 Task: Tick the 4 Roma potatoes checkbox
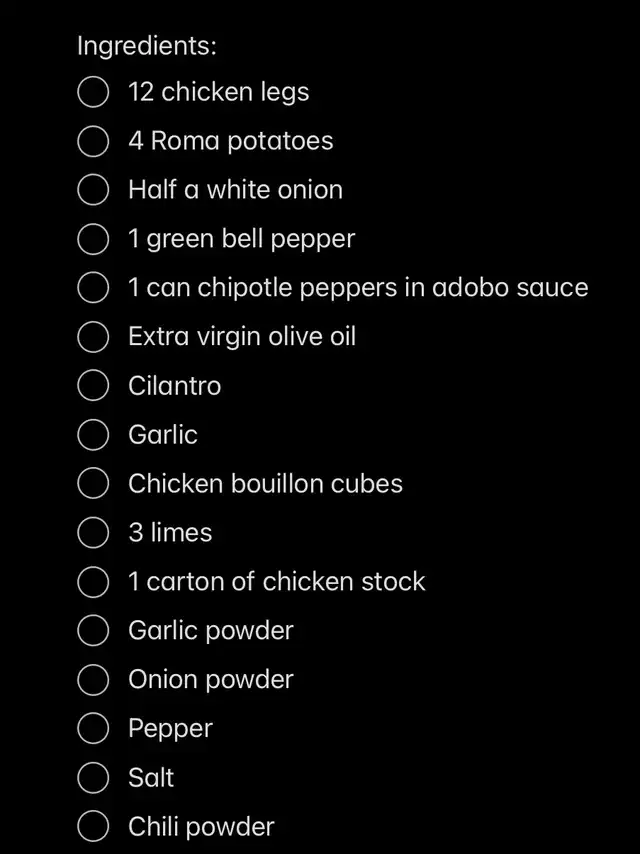(x=93, y=141)
